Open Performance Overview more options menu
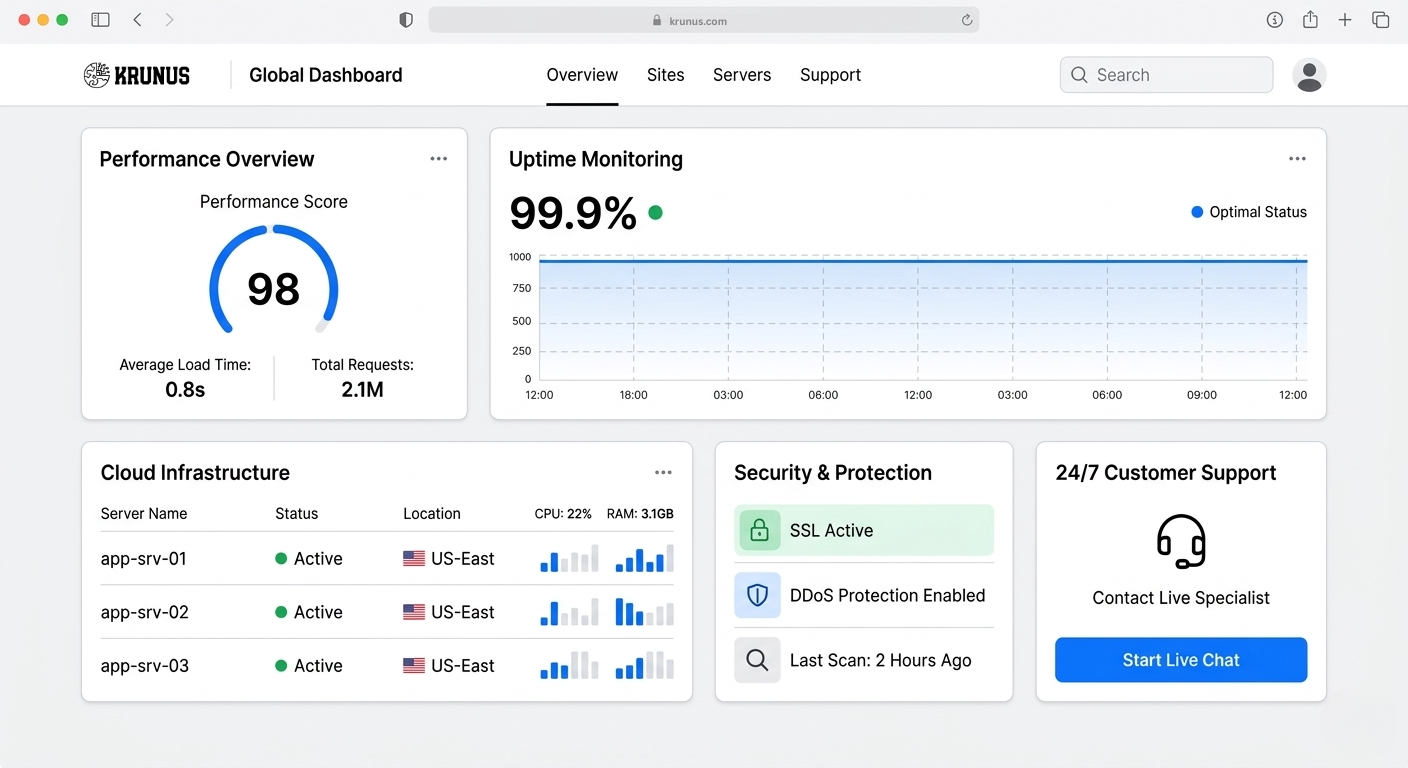Viewport: 1408px width, 768px height. (x=438, y=159)
